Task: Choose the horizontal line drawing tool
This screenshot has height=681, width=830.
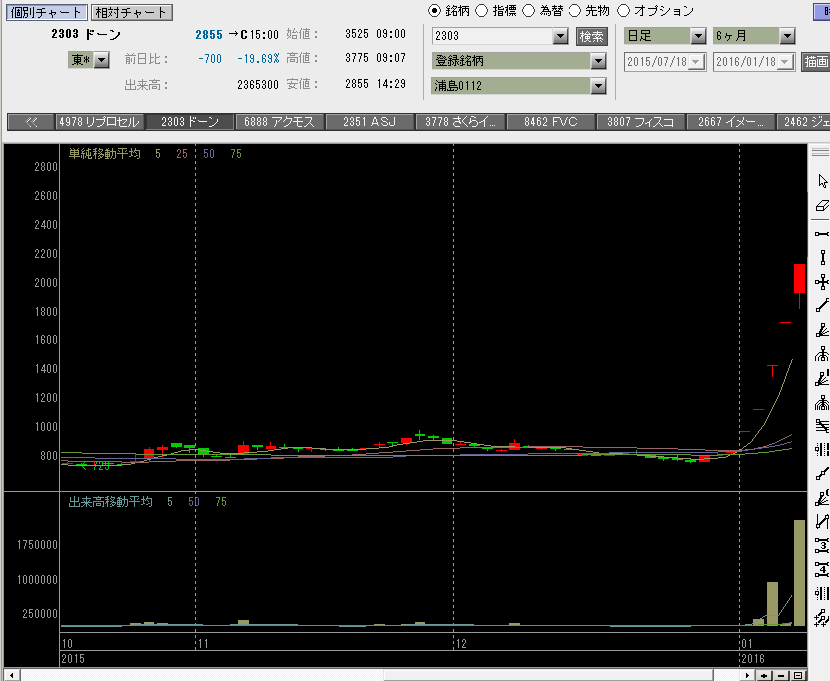Action: 822,234
